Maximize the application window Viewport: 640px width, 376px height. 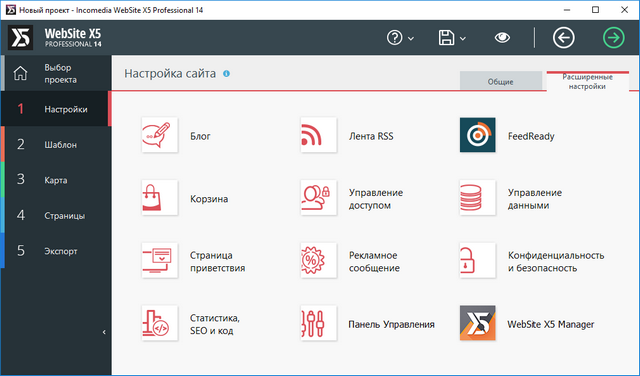[x=596, y=10]
